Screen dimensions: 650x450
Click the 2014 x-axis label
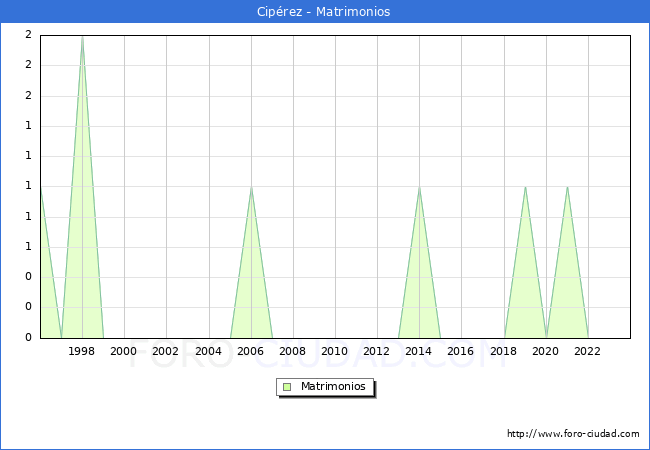point(418,351)
